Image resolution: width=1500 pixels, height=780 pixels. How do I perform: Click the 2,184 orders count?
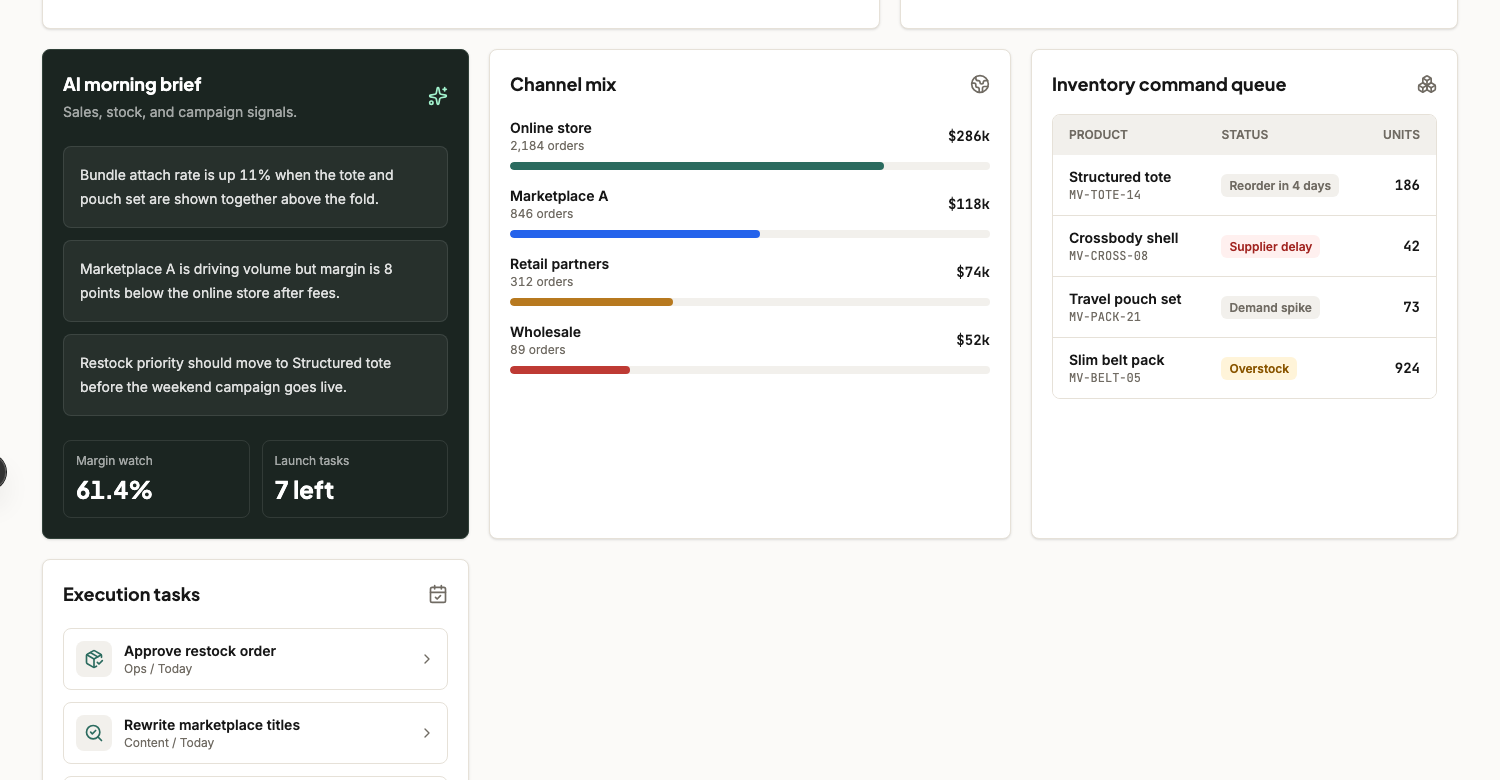coord(547,146)
